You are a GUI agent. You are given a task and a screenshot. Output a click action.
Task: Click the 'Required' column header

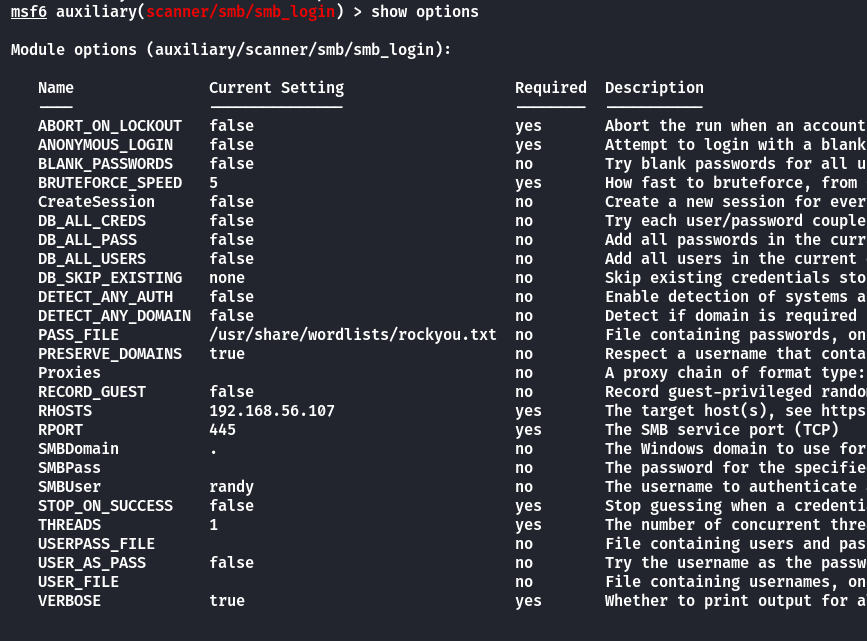(551, 88)
